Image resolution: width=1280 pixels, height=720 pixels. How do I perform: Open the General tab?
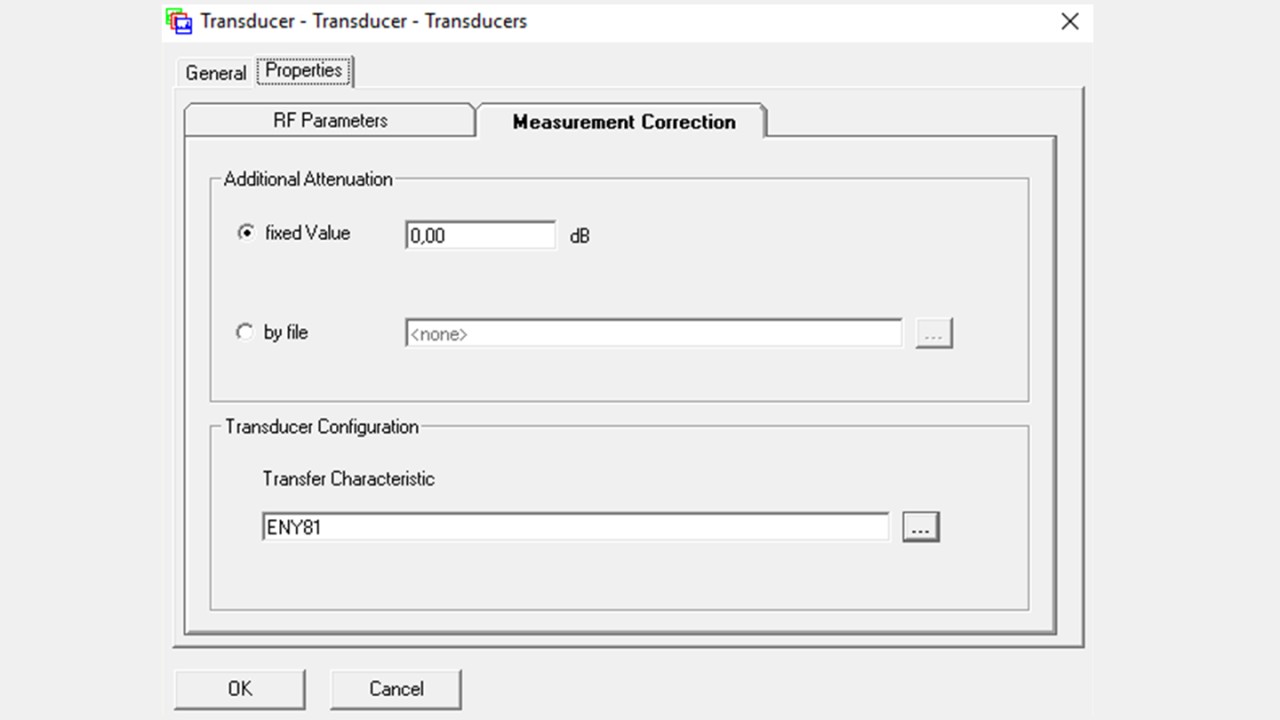pyautogui.click(x=216, y=73)
